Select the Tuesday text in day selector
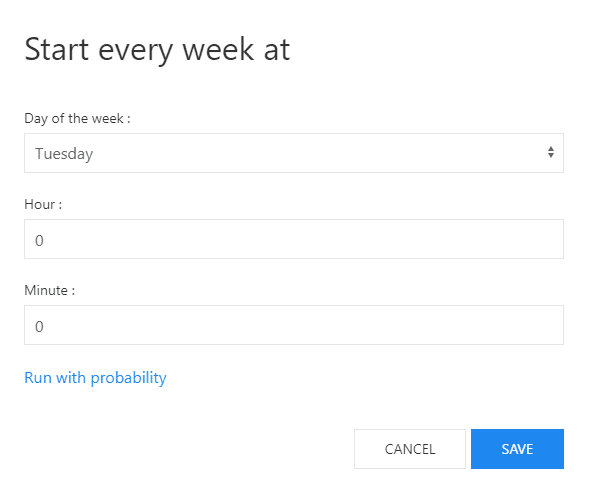Screen dimensions: 589x491 tap(64, 154)
